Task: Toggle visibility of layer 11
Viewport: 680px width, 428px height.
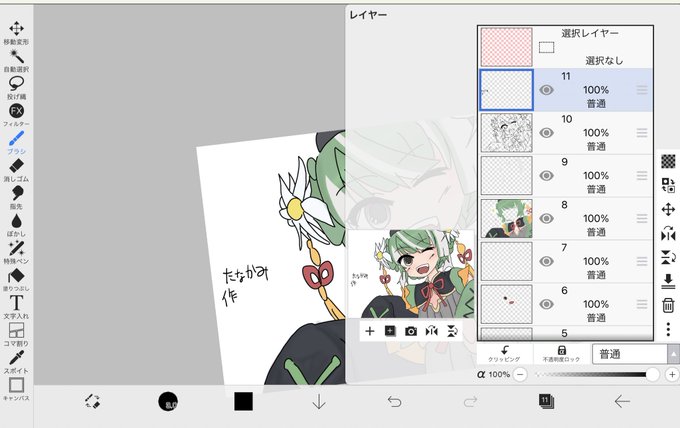Action: [x=546, y=90]
